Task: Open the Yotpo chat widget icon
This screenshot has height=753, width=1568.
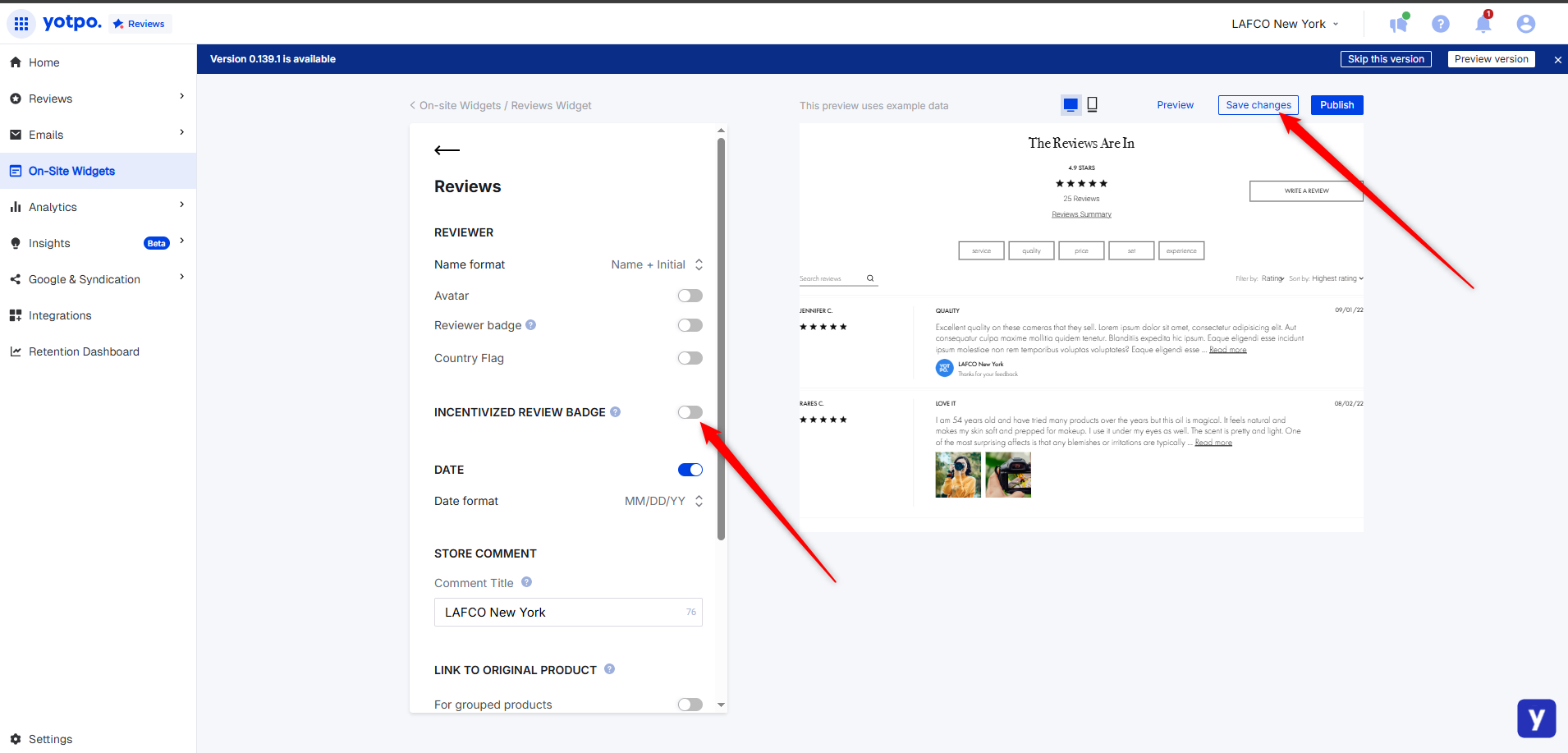Action: point(1536,719)
